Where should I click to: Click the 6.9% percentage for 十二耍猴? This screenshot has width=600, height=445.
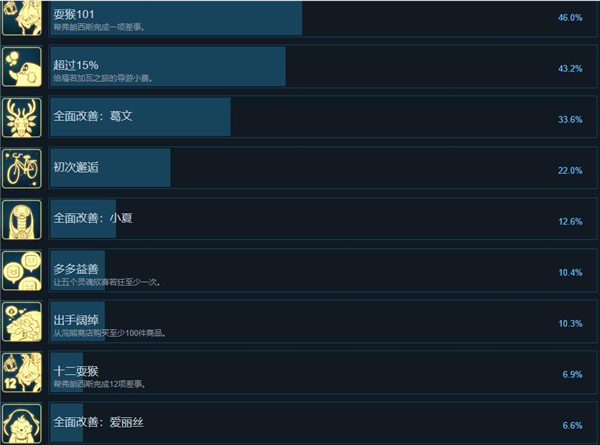(572, 375)
